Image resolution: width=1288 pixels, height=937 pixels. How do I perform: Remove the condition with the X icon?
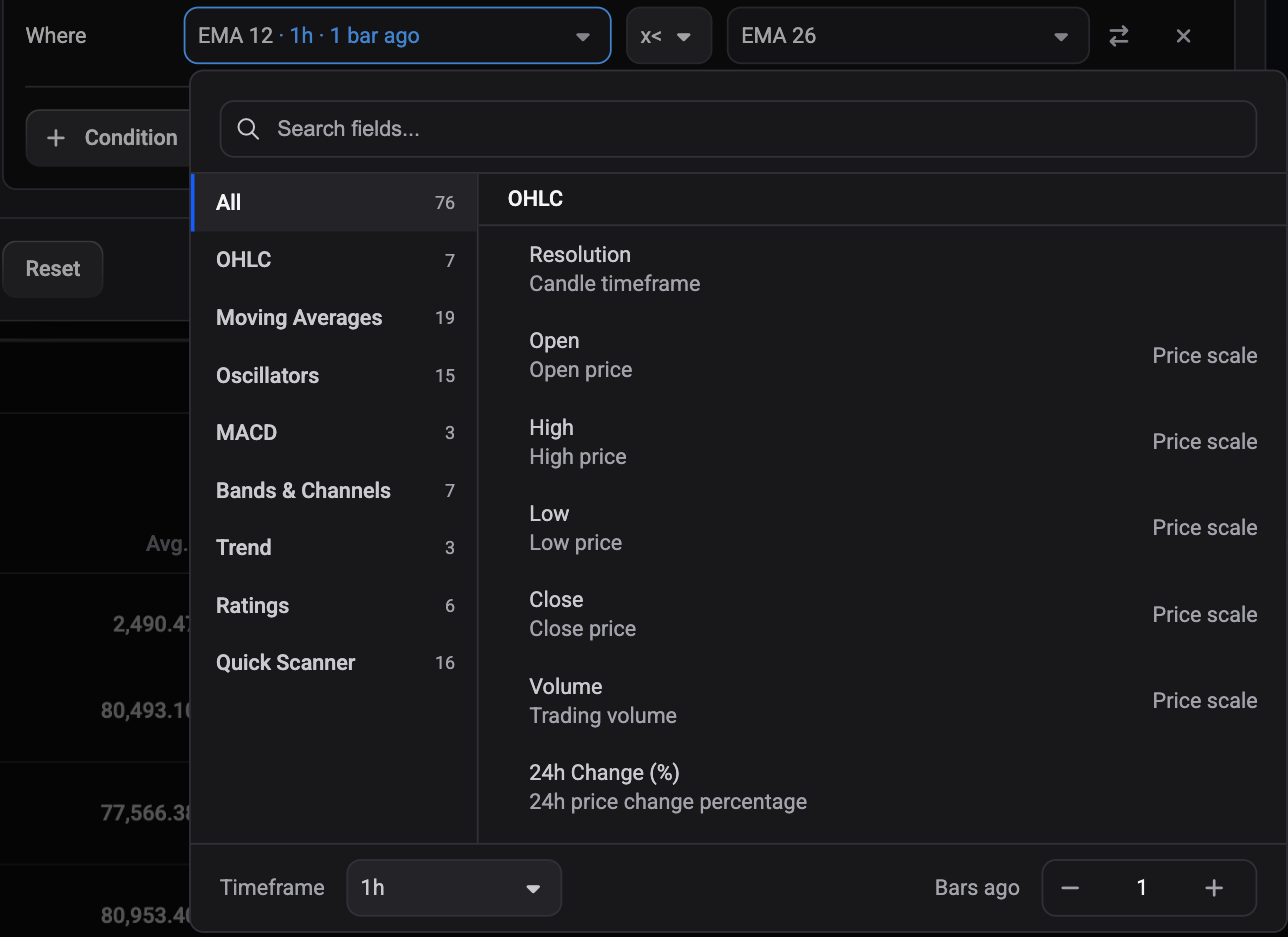click(1183, 36)
